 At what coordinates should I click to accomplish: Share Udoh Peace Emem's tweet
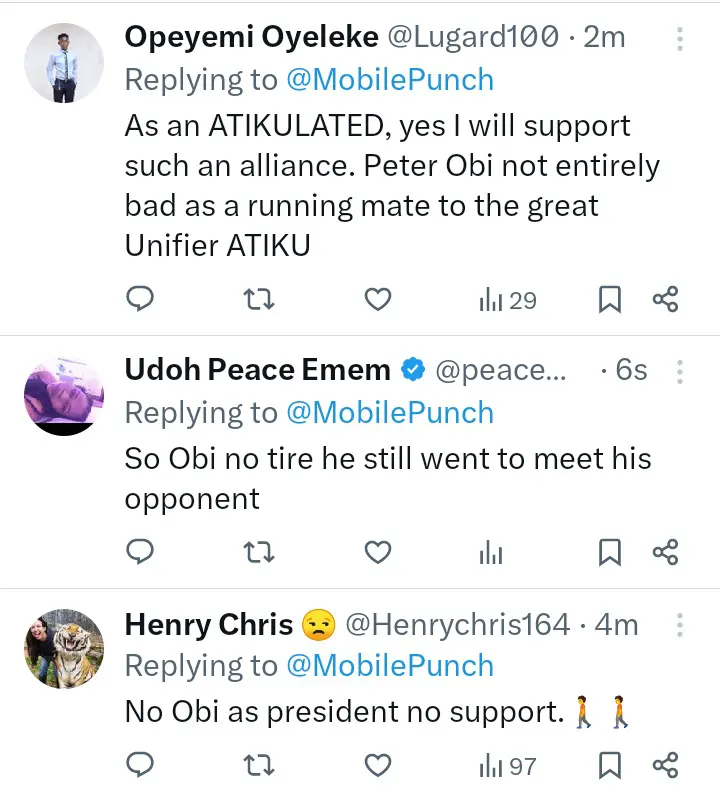tap(665, 551)
